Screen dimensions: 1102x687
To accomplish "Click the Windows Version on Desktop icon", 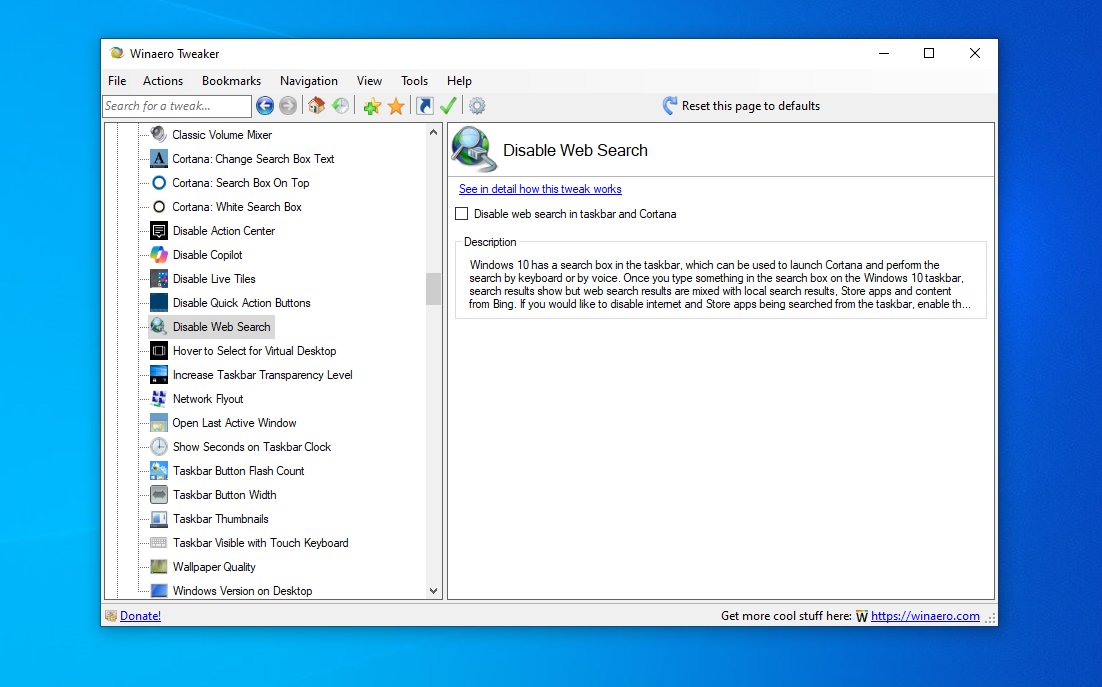I will pos(159,591).
